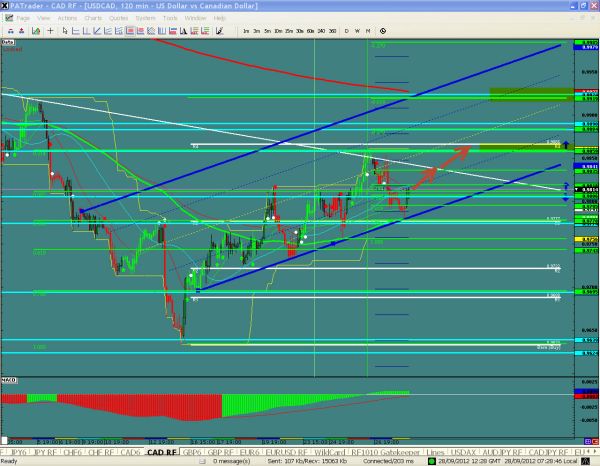This screenshot has width=600, height=466.
Task: Switch chart to Daily (D) timeframe
Action: pos(346,31)
